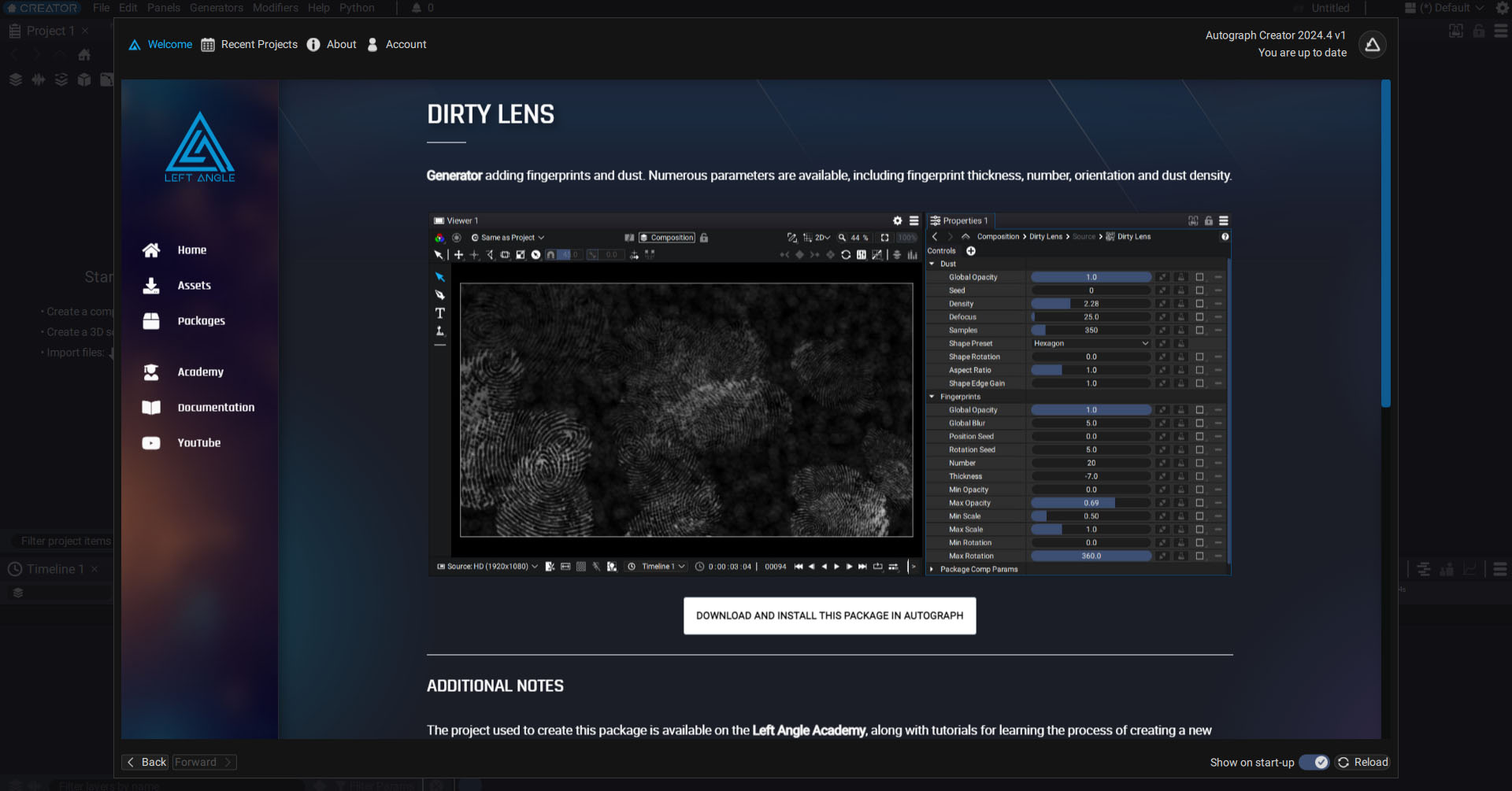Click the 3D cube icon in Project panel

coord(84,79)
